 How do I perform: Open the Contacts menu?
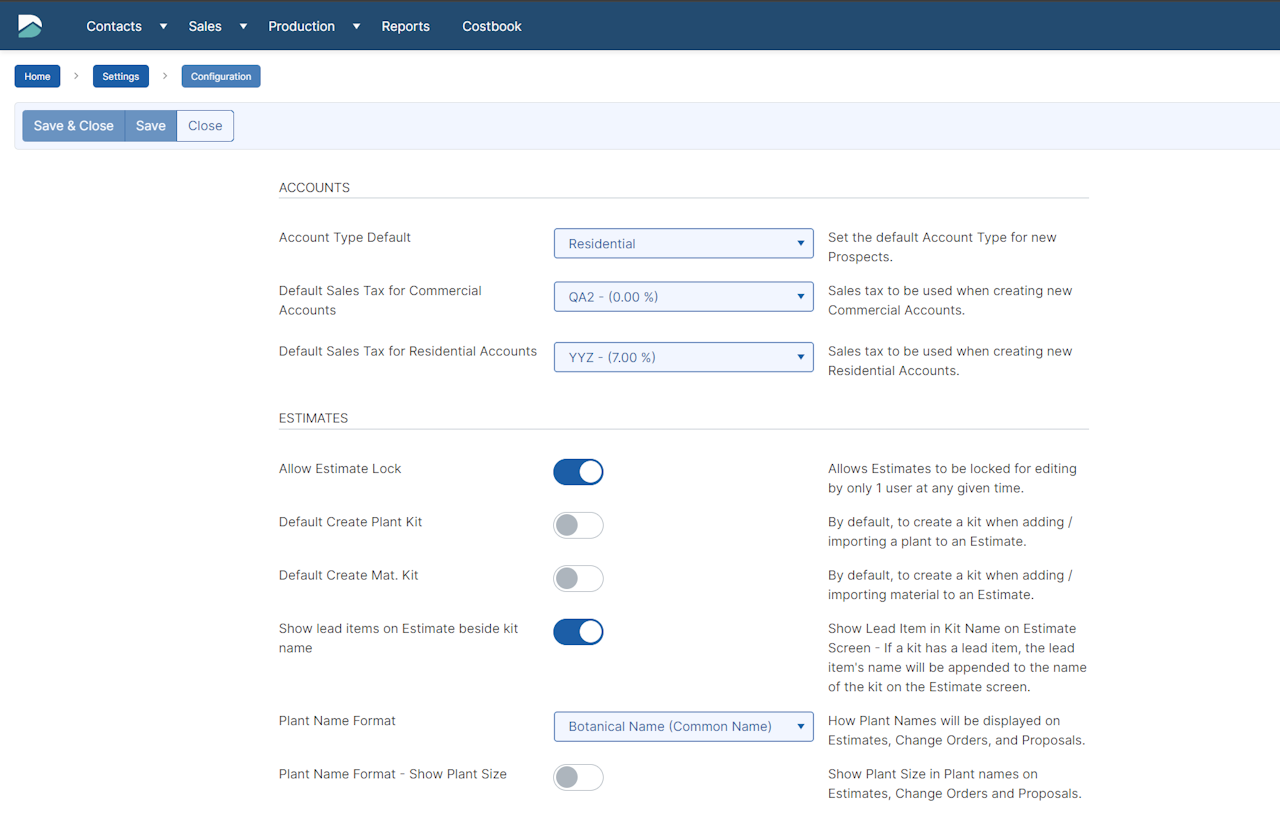(x=114, y=26)
